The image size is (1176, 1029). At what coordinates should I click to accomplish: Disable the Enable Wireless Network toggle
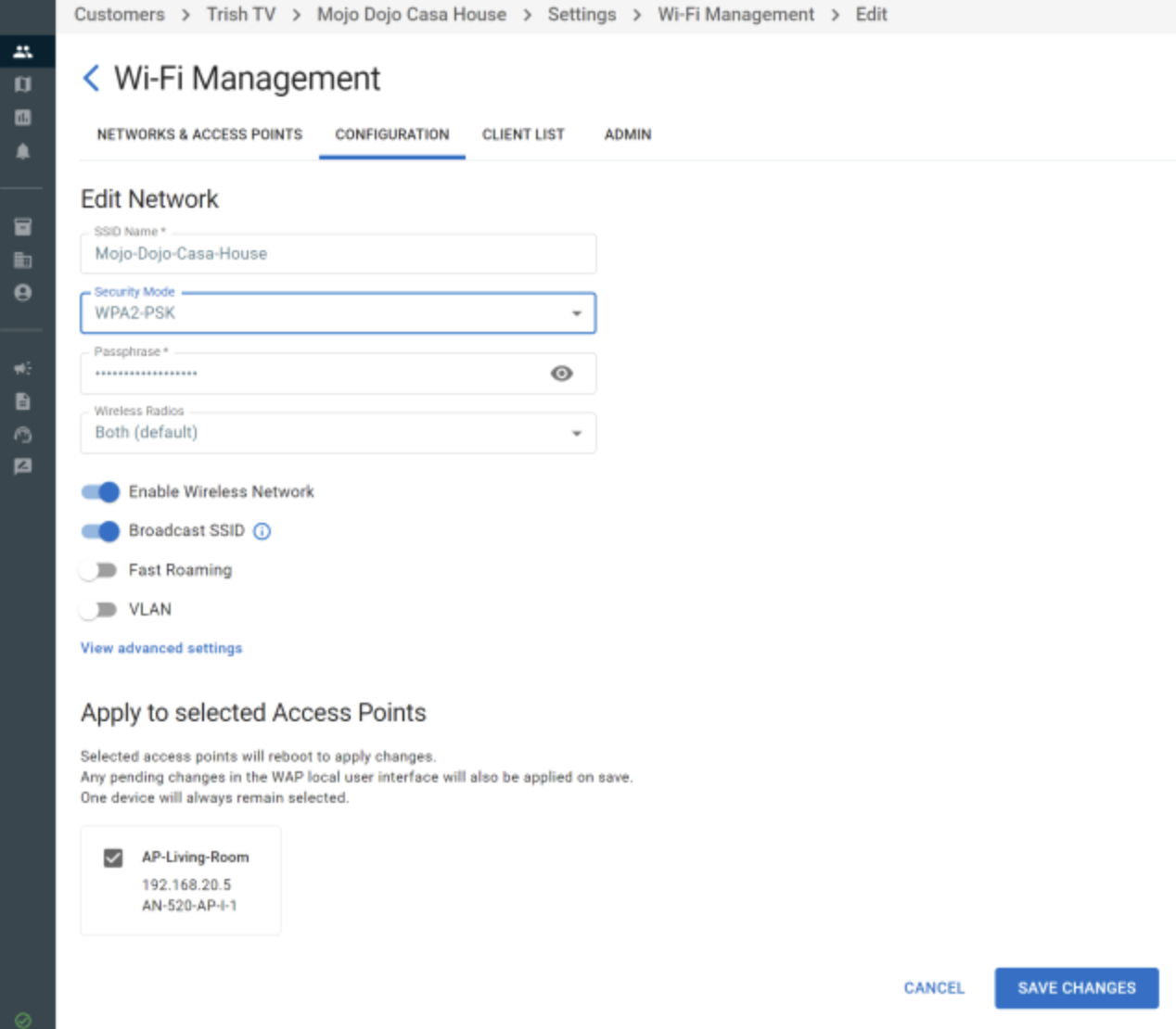pyautogui.click(x=100, y=491)
